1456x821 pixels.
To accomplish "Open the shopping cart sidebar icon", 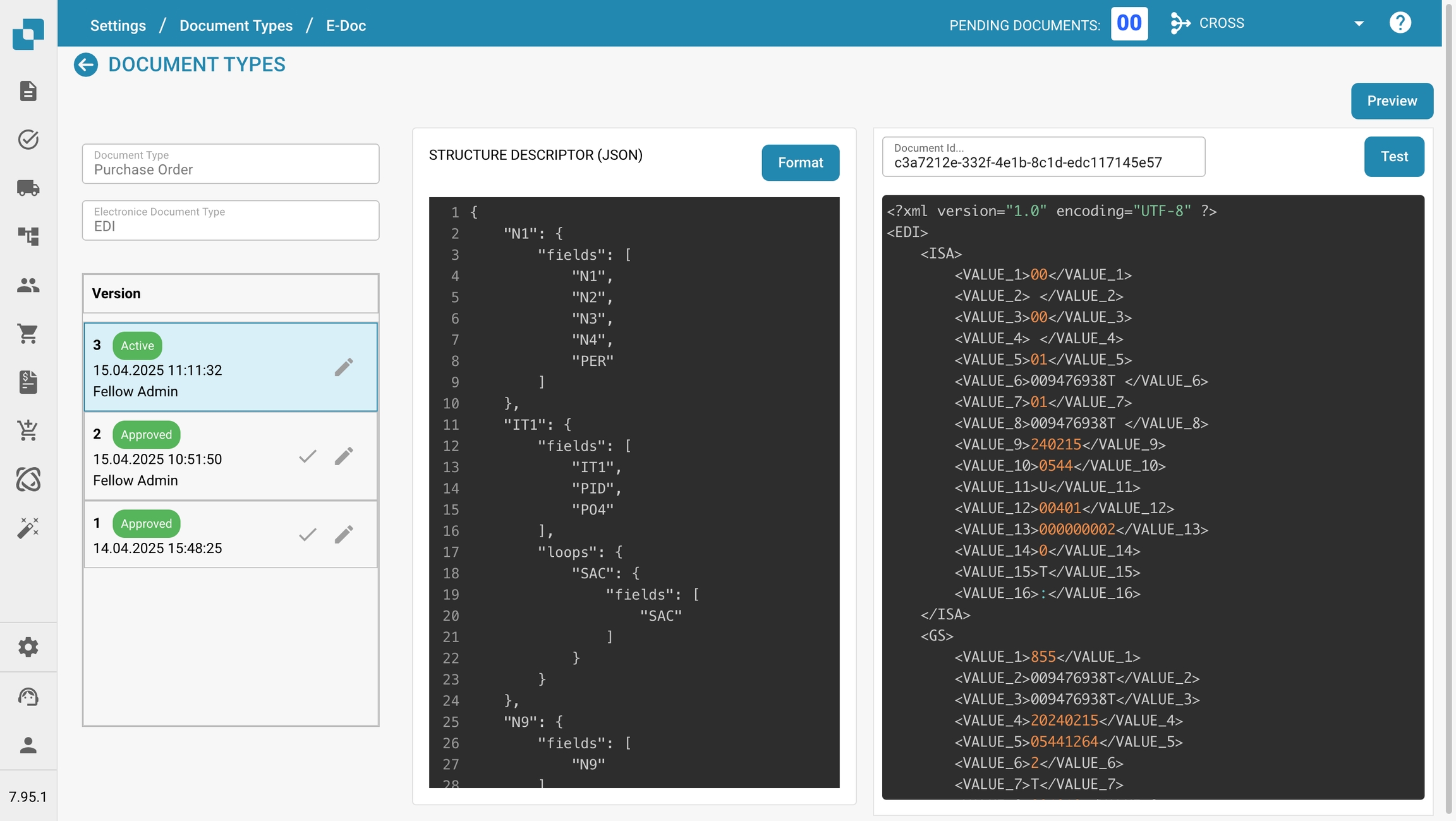I will 28,333.
